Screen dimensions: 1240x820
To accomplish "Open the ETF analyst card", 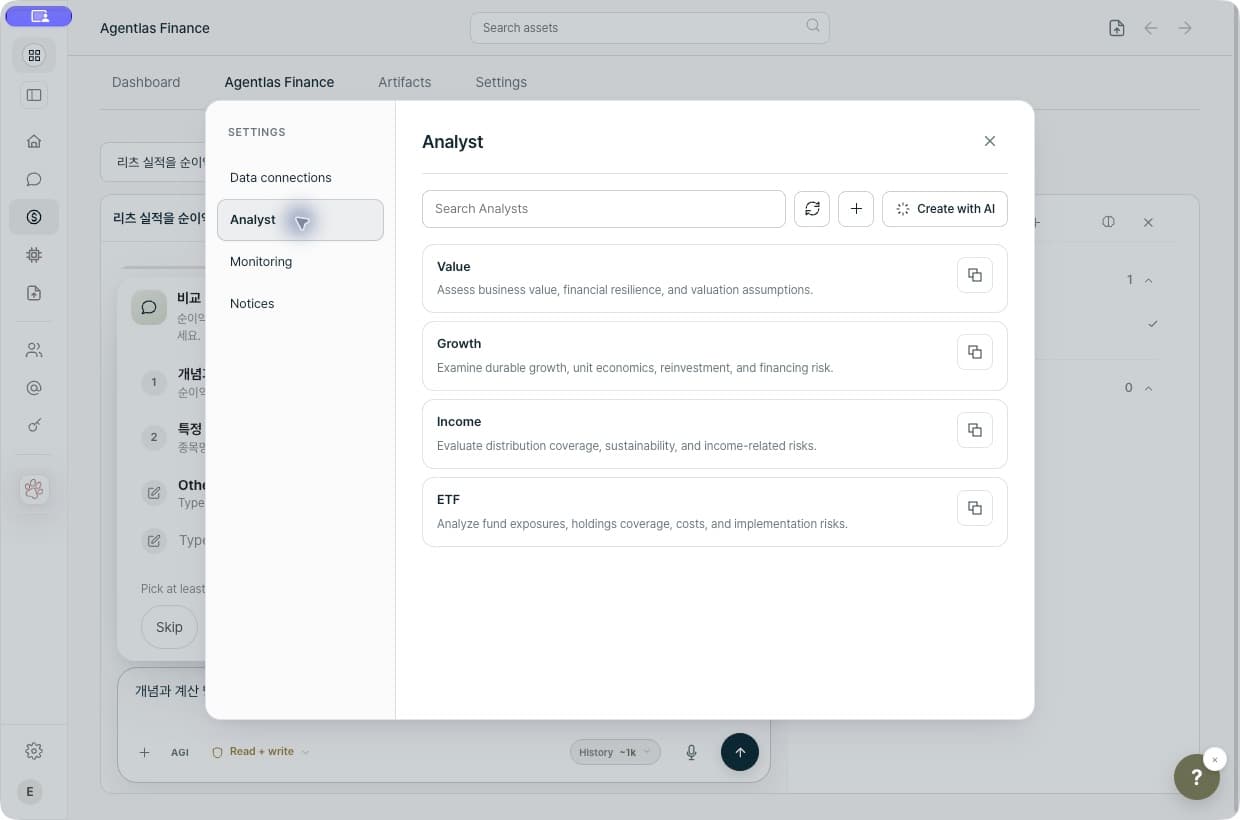I will click(714, 511).
